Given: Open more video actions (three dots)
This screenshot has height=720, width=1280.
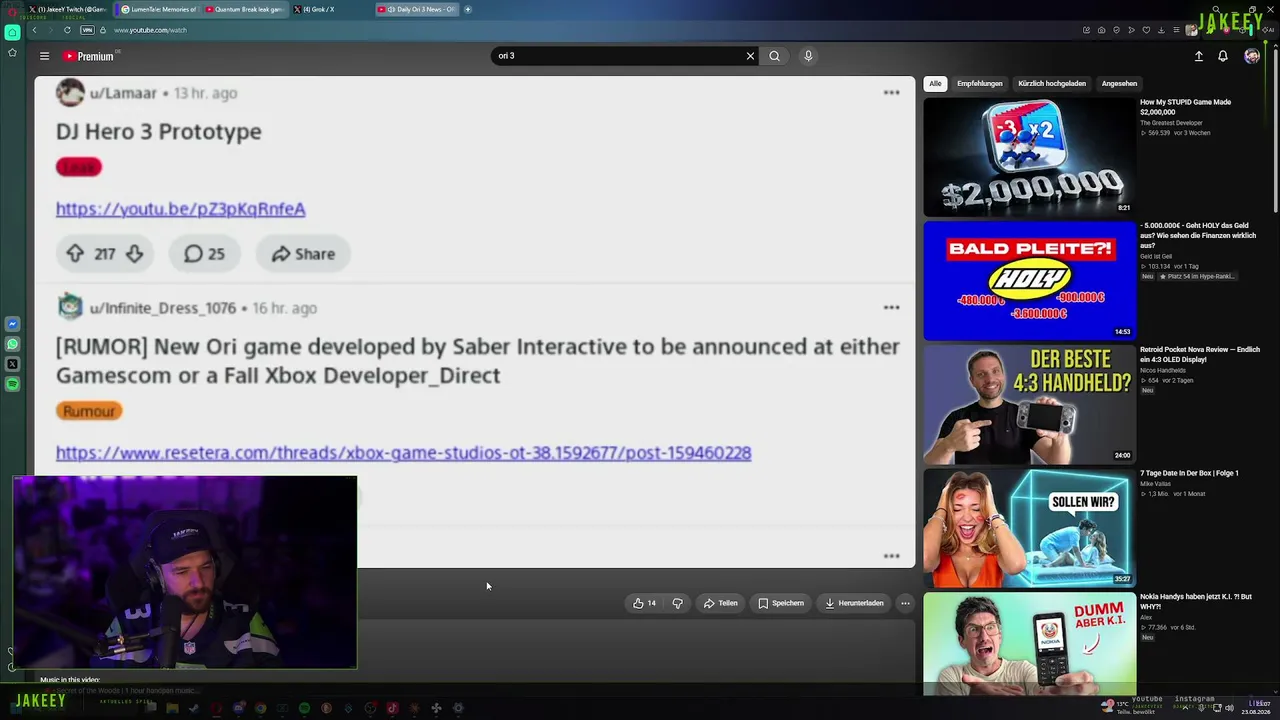Looking at the screenshot, I should [x=905, y=603].
